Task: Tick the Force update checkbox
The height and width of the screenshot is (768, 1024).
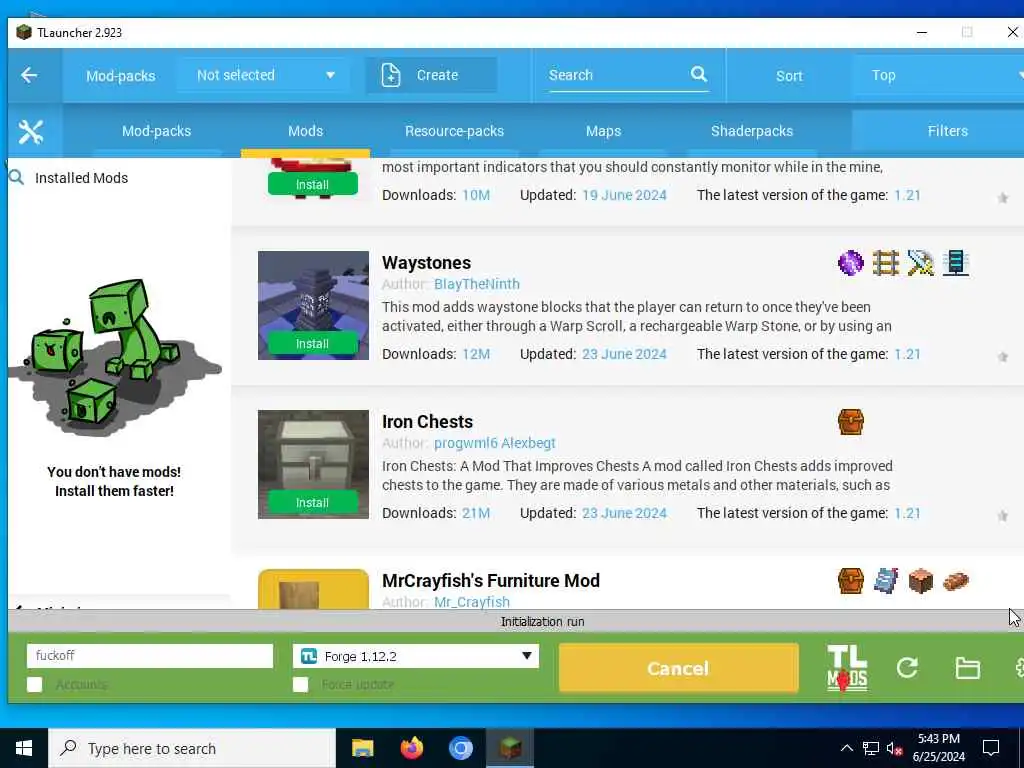Action: coord(300,684)
